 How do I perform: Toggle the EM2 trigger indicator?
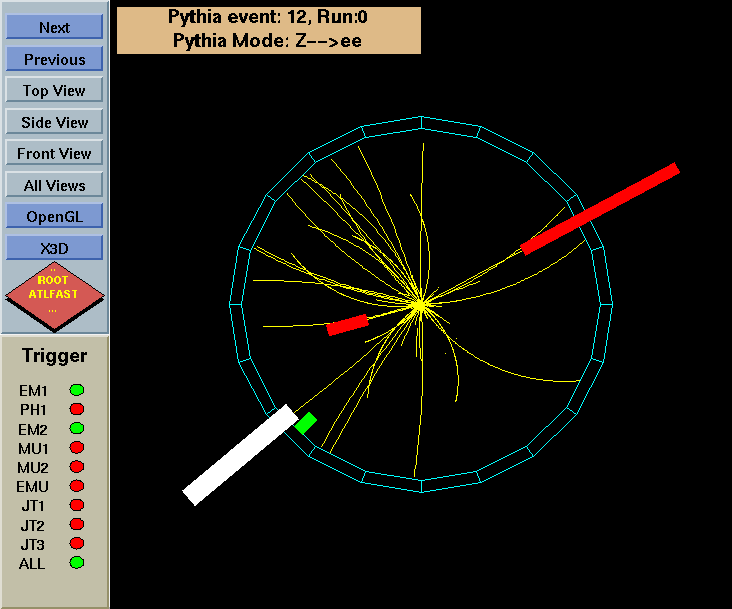76,428
